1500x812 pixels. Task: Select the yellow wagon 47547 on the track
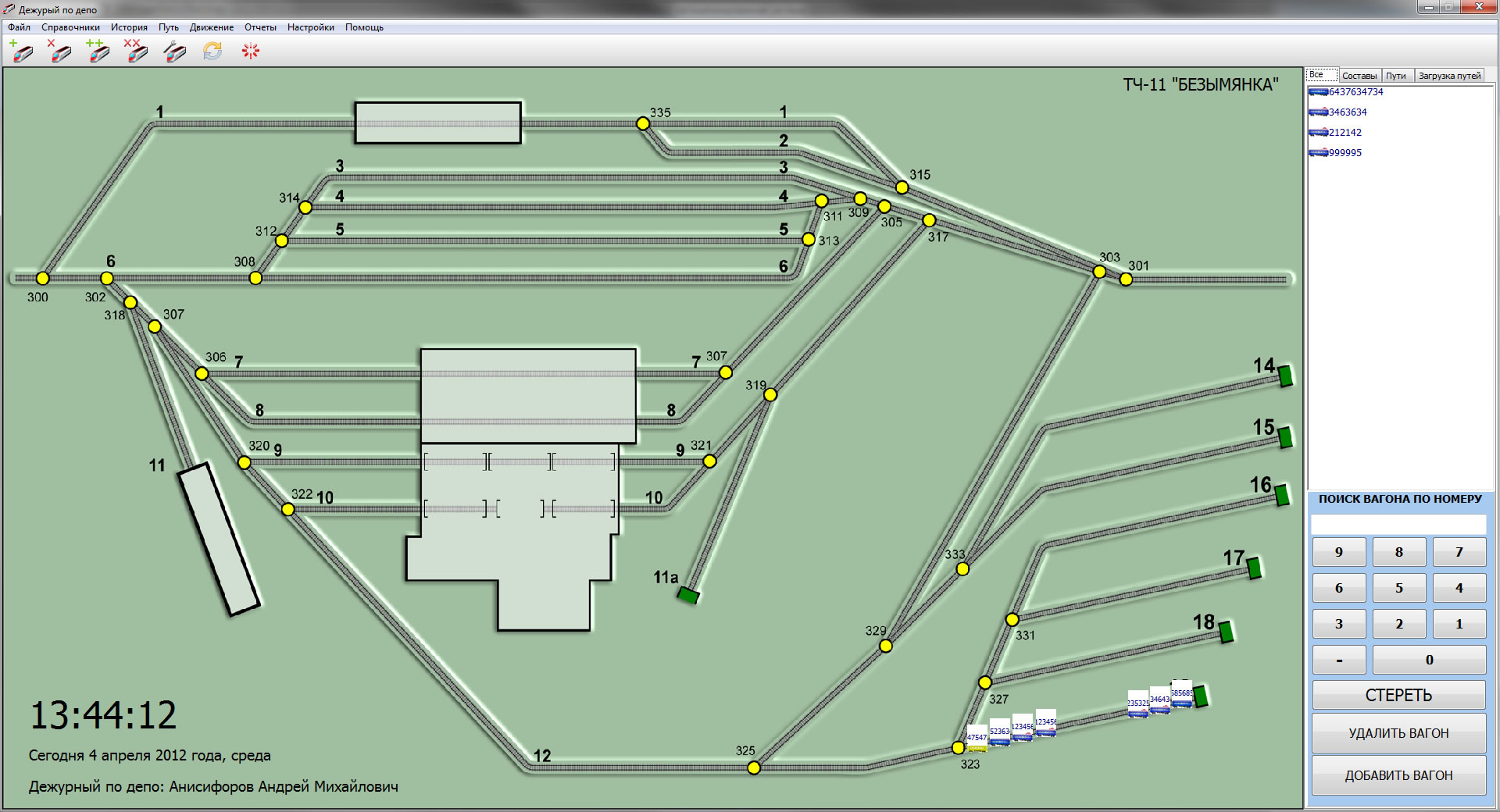(x=977, y=739)
